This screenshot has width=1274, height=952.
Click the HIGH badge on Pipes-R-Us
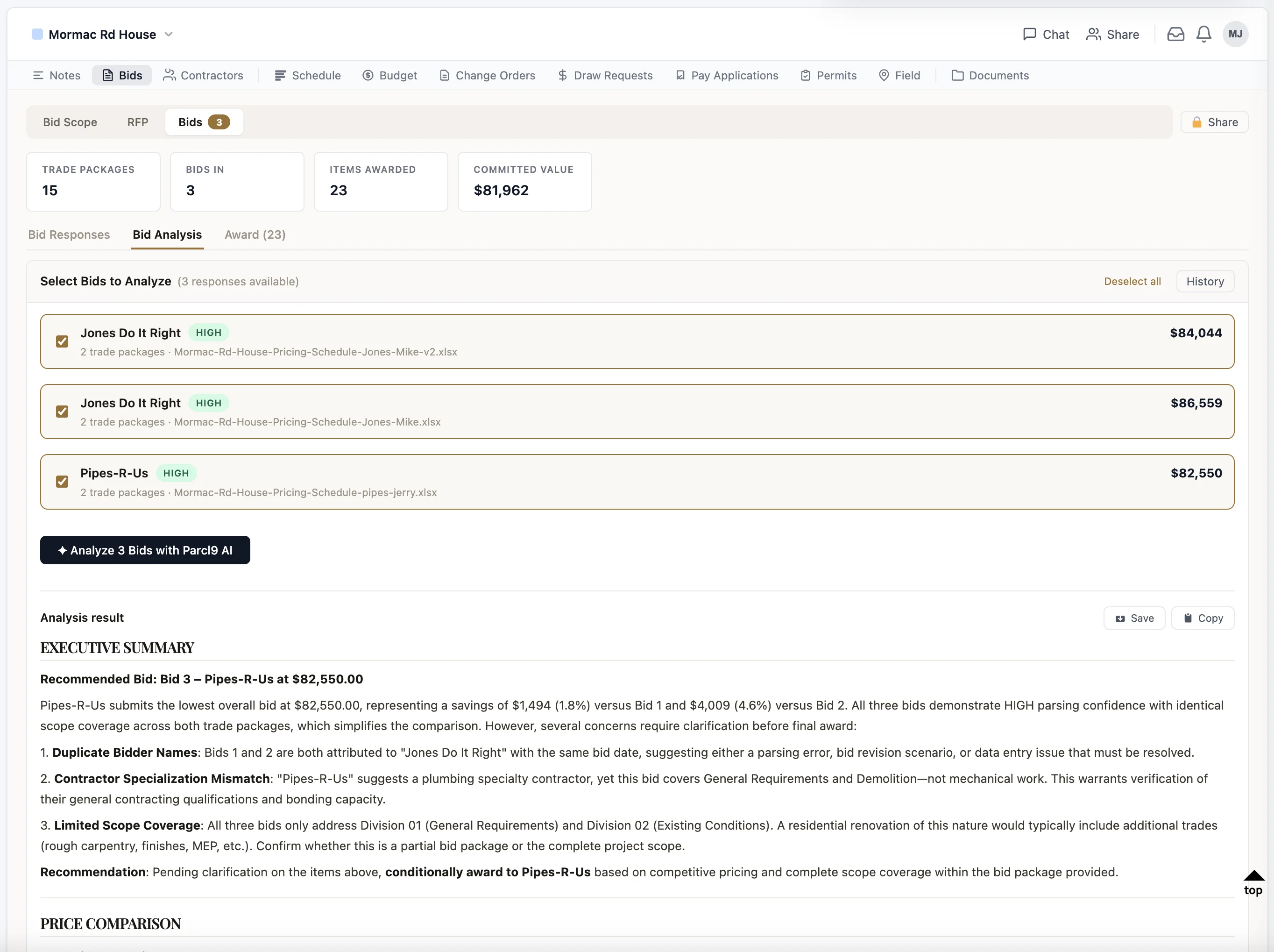(176, 473)
